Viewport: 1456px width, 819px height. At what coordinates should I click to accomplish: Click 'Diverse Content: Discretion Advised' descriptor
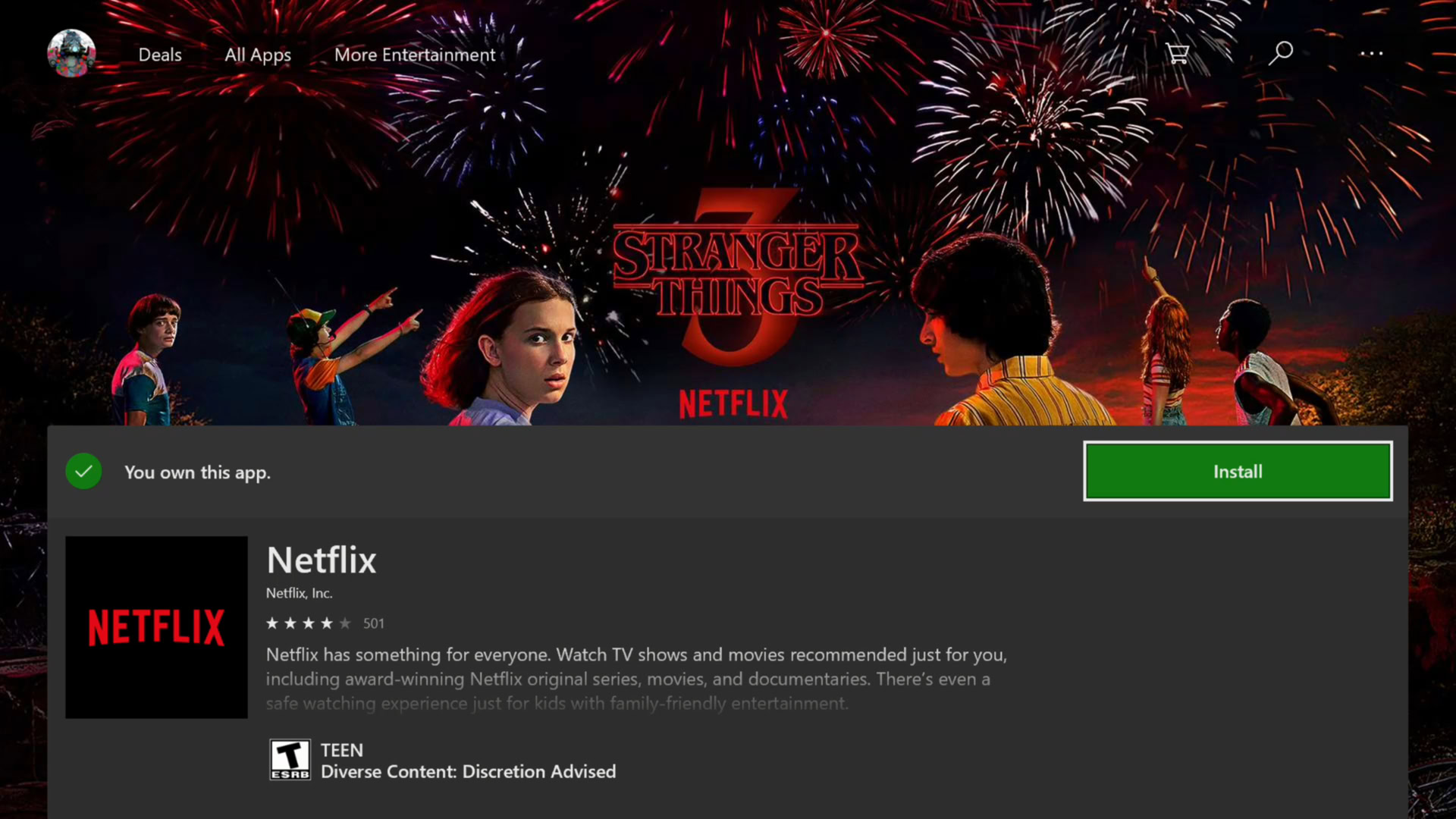tap(468, 771)
